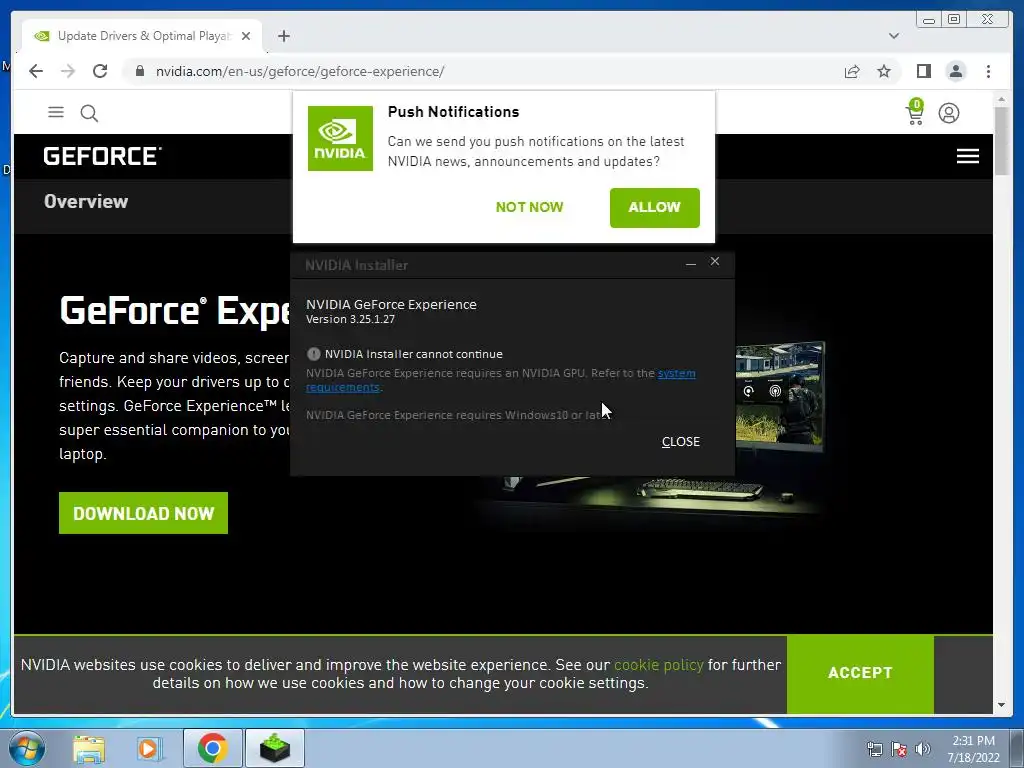Expand the tab search dropdown arrow
This screenshot has width=1024, height=768.
pyautogui.click(x=894, y=36)
